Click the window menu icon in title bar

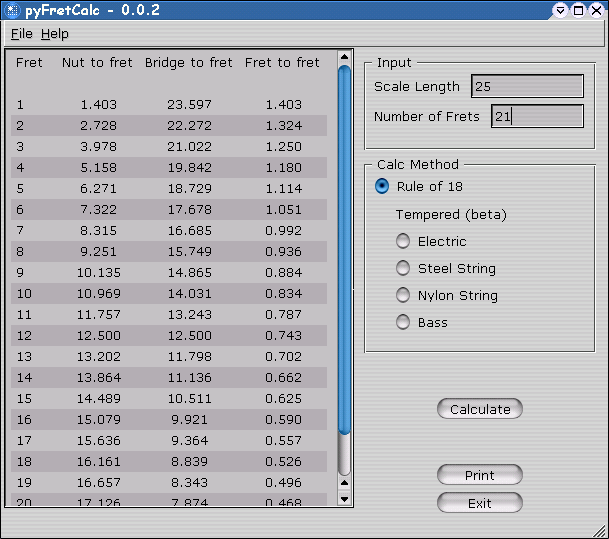click(11, 10)
